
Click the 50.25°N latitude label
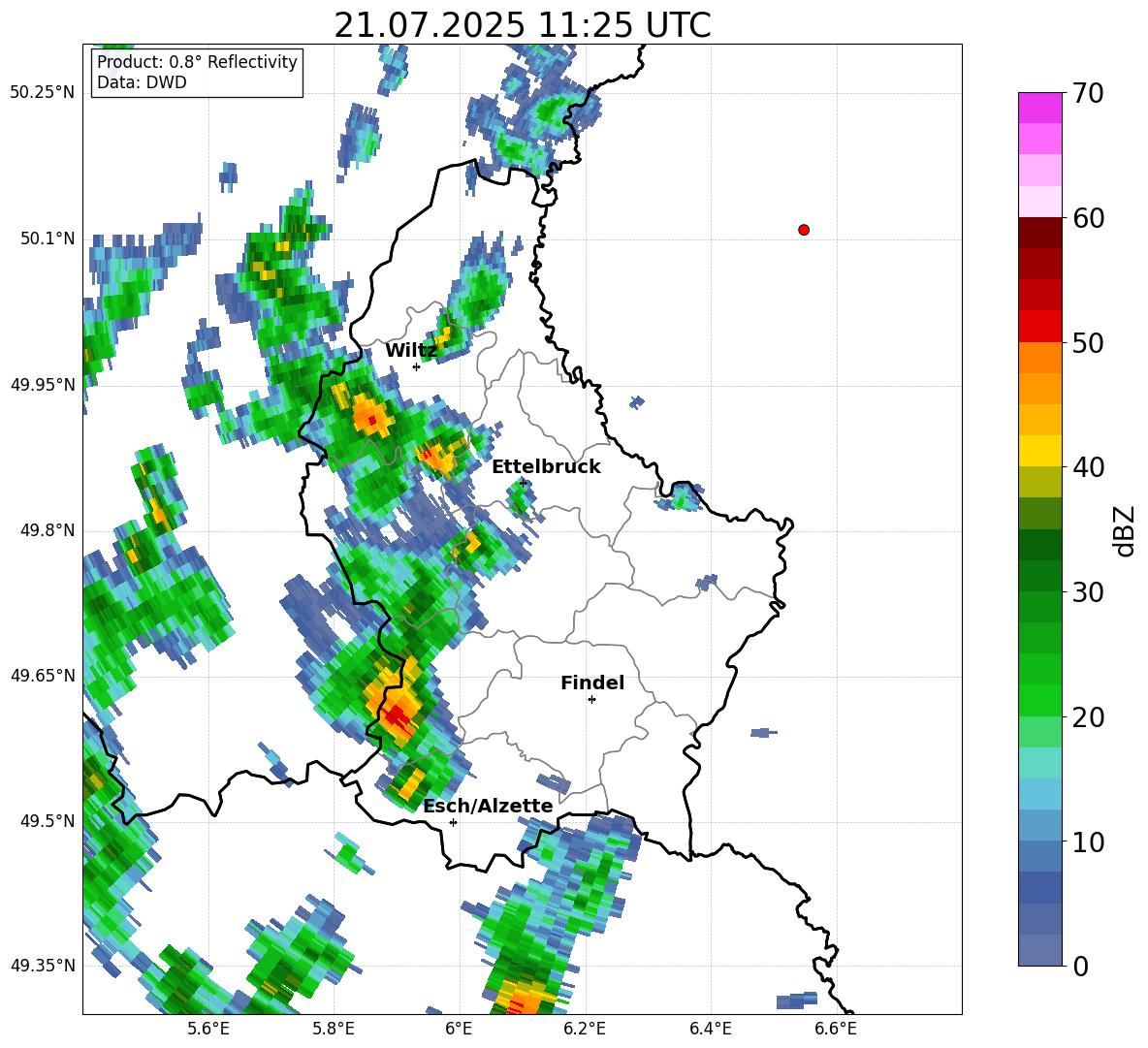pyautogui.click(x=42, y=93)
